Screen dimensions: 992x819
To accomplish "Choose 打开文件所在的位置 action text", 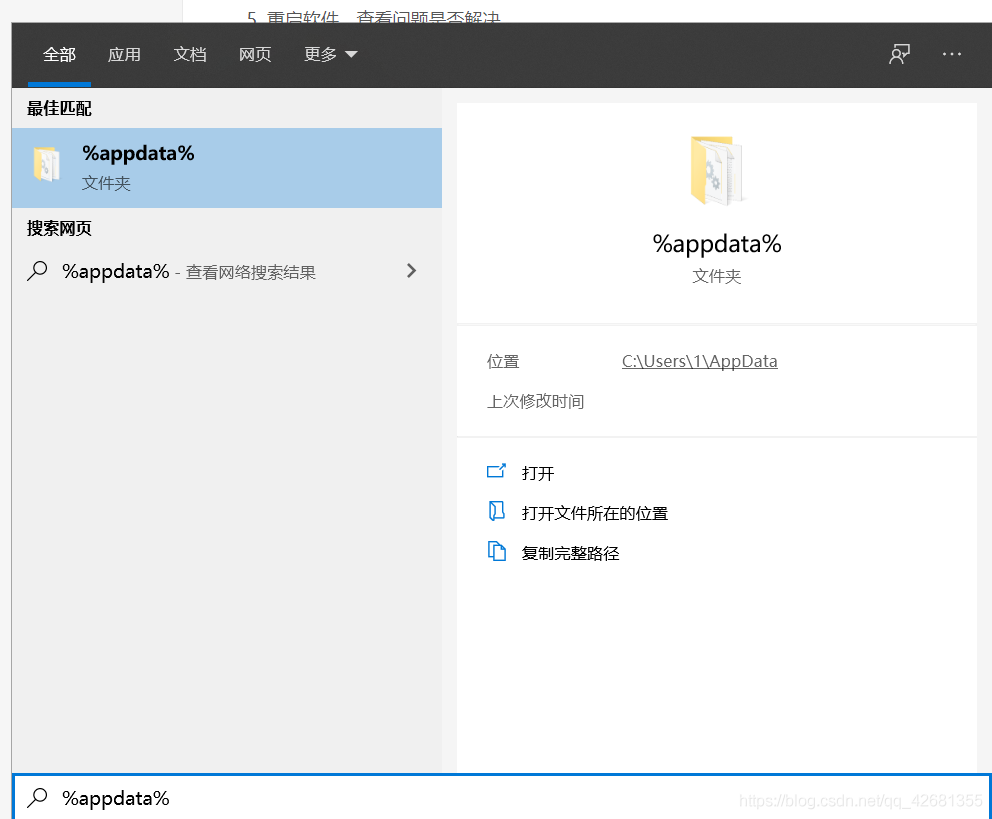I will (594, 513).
